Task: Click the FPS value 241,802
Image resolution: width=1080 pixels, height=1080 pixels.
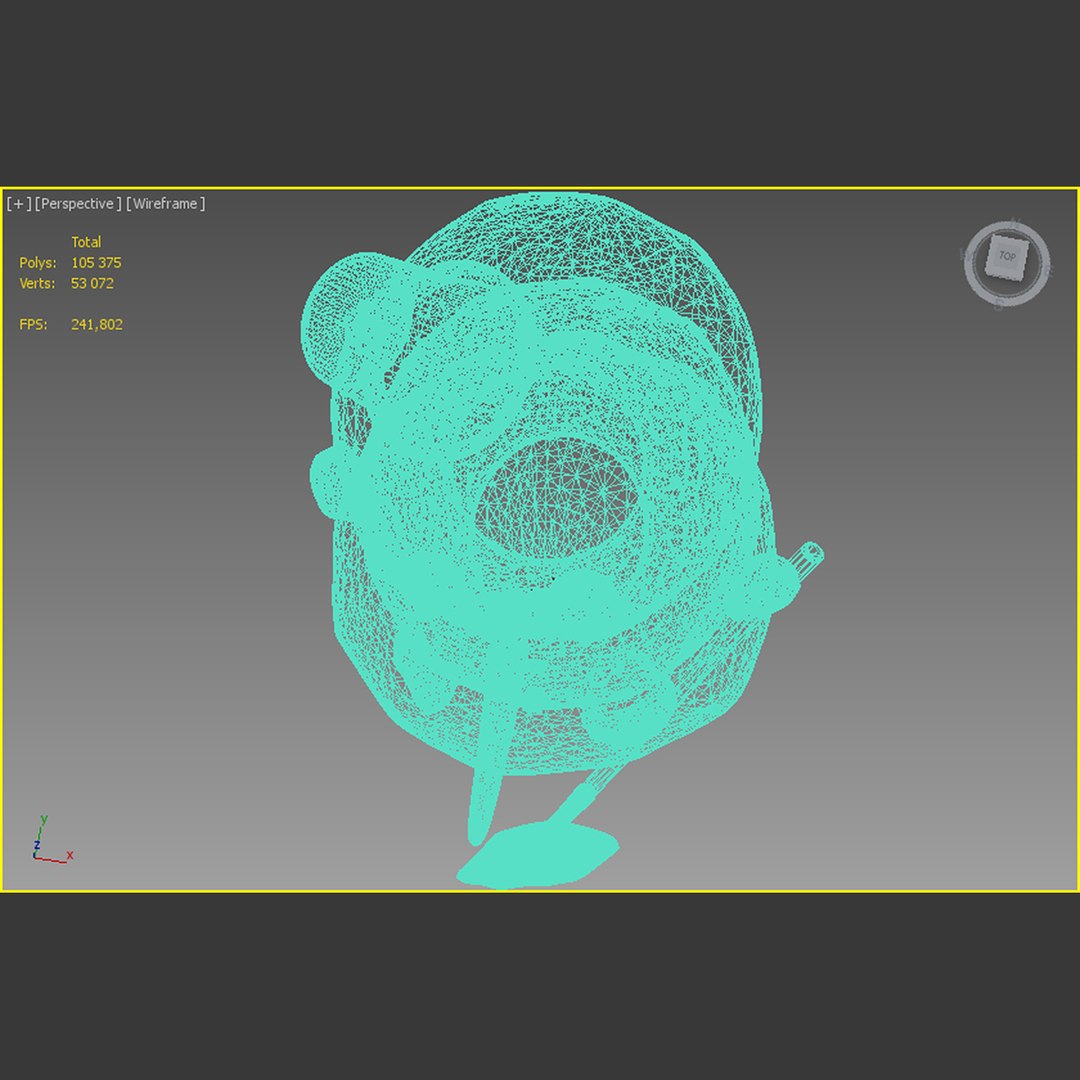Action: [96, 324]
